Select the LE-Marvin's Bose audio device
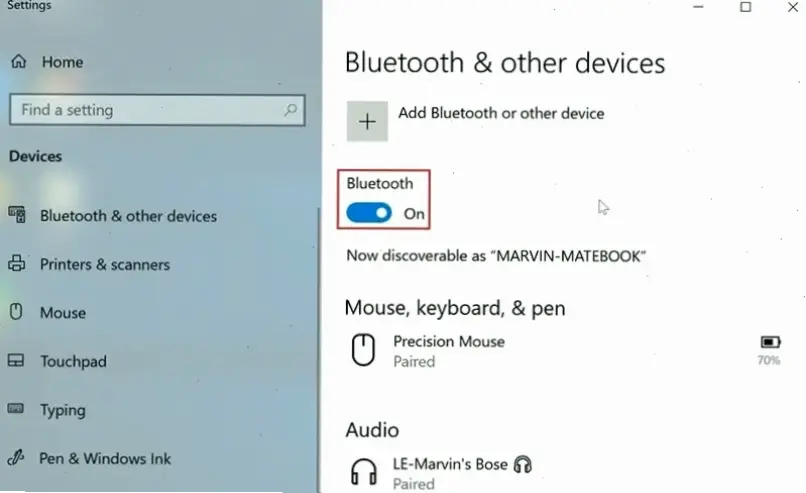Image resolution: width=806 pixels, height=493 pixels. pyautogui.click(x=452, y=464)
